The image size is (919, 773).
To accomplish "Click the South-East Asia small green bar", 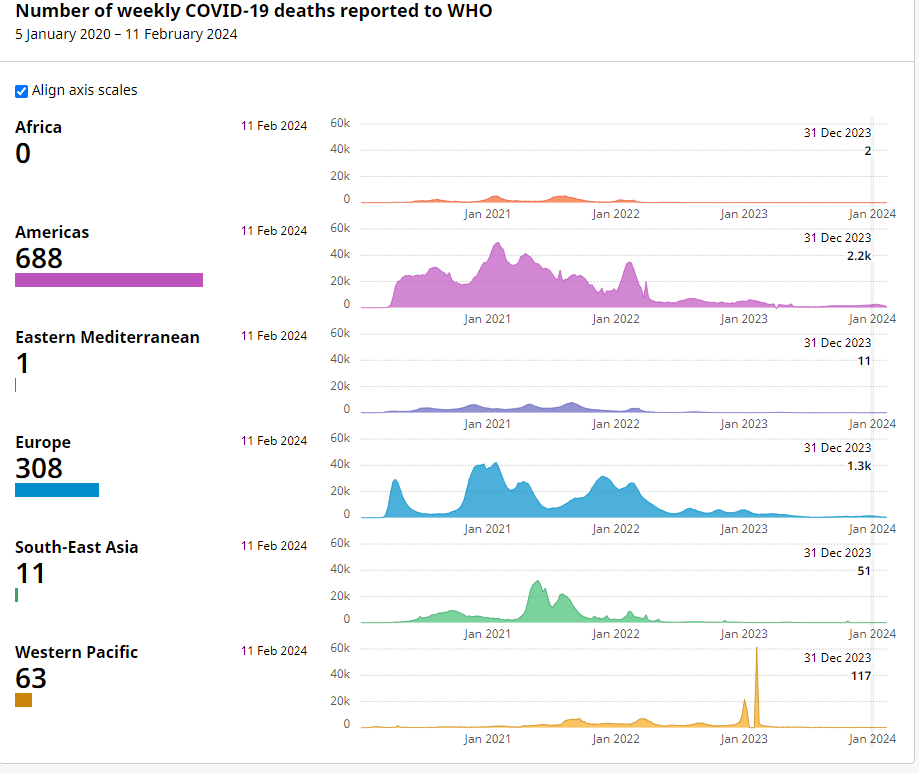I will [17, 595].
